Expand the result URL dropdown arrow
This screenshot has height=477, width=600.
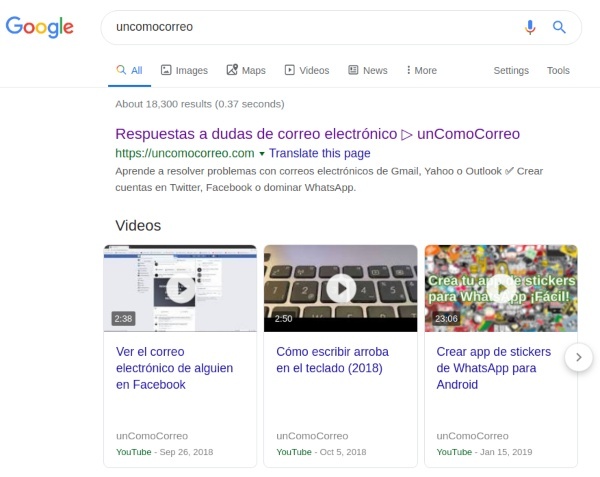262,154
